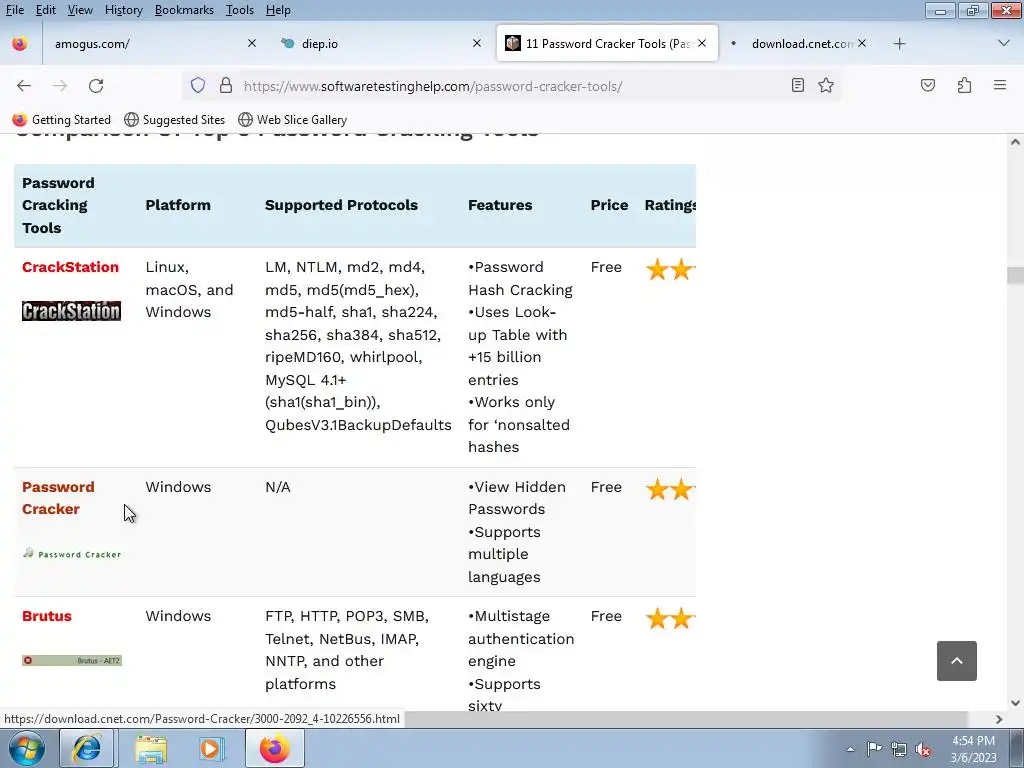Screen dimensions: 1024x768
Task: Click the Firefox taskbar icon
Action: 274,748
